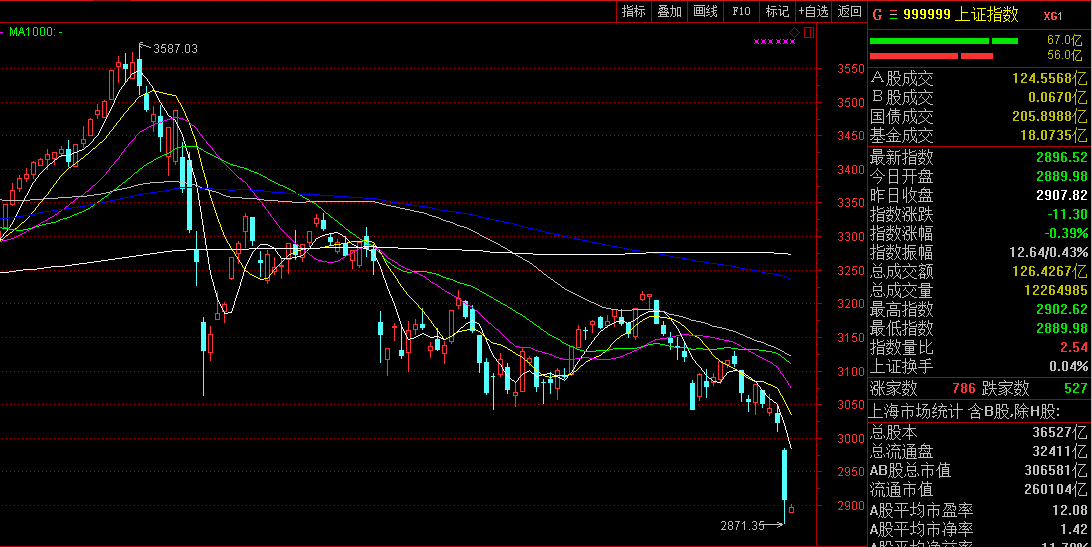Click the 指数涨跌 value -11.30
This screenshot has width=1092, height=547.
[x=1068, y=214]
